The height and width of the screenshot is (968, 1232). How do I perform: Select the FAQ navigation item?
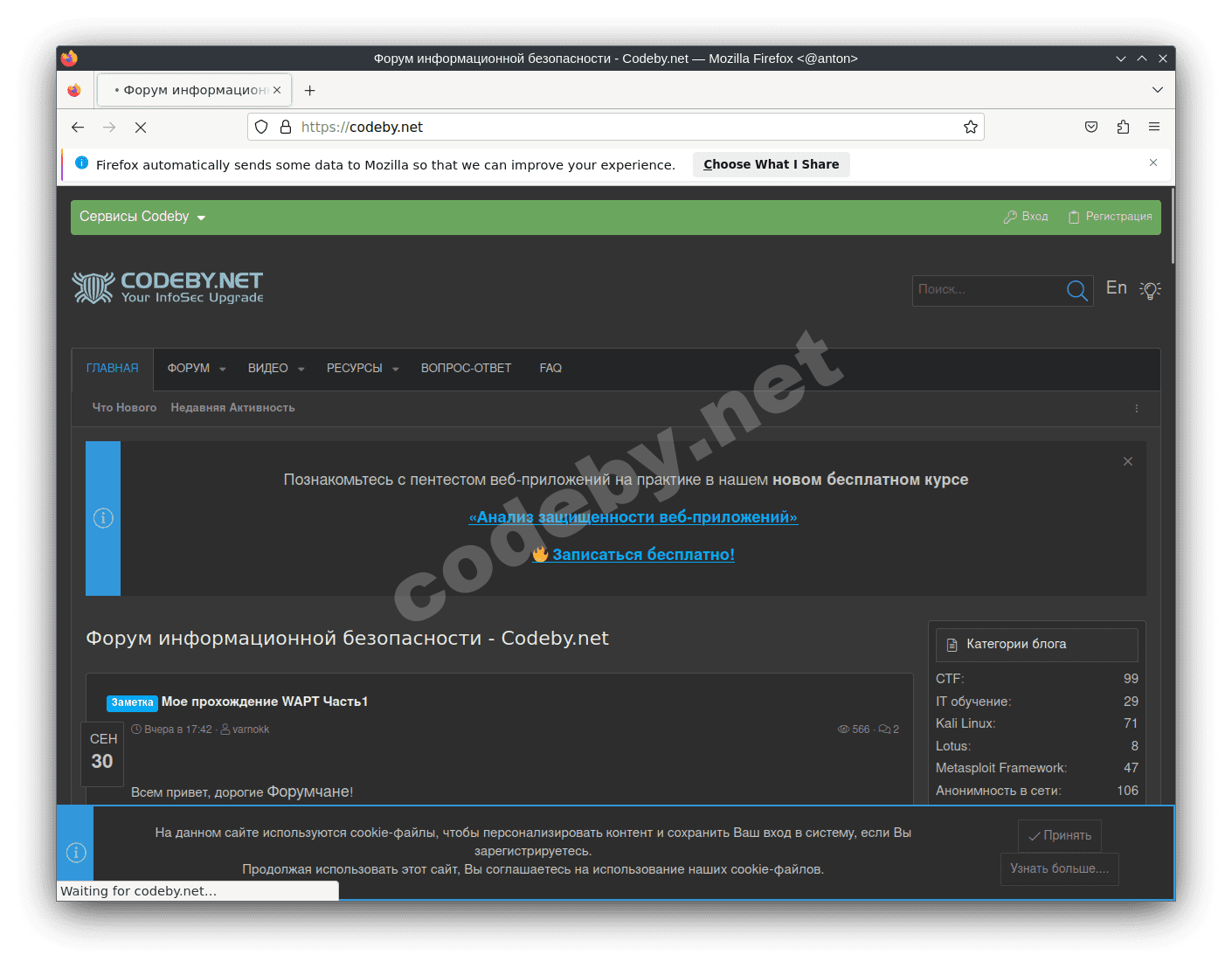pyautogui.click(x=550, y=369)
